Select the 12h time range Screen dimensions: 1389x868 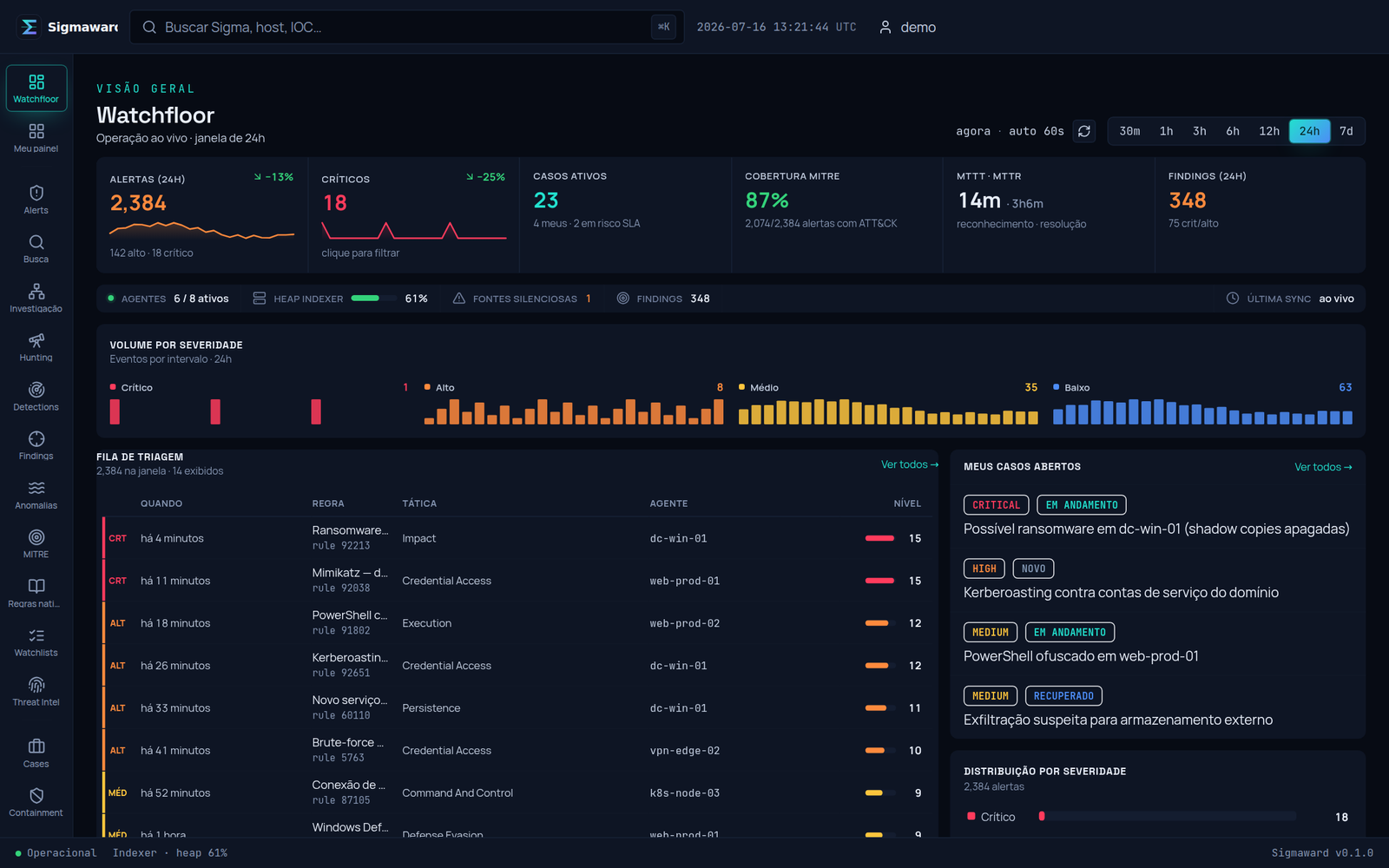pyautogui.click(x=1269, y=131)
